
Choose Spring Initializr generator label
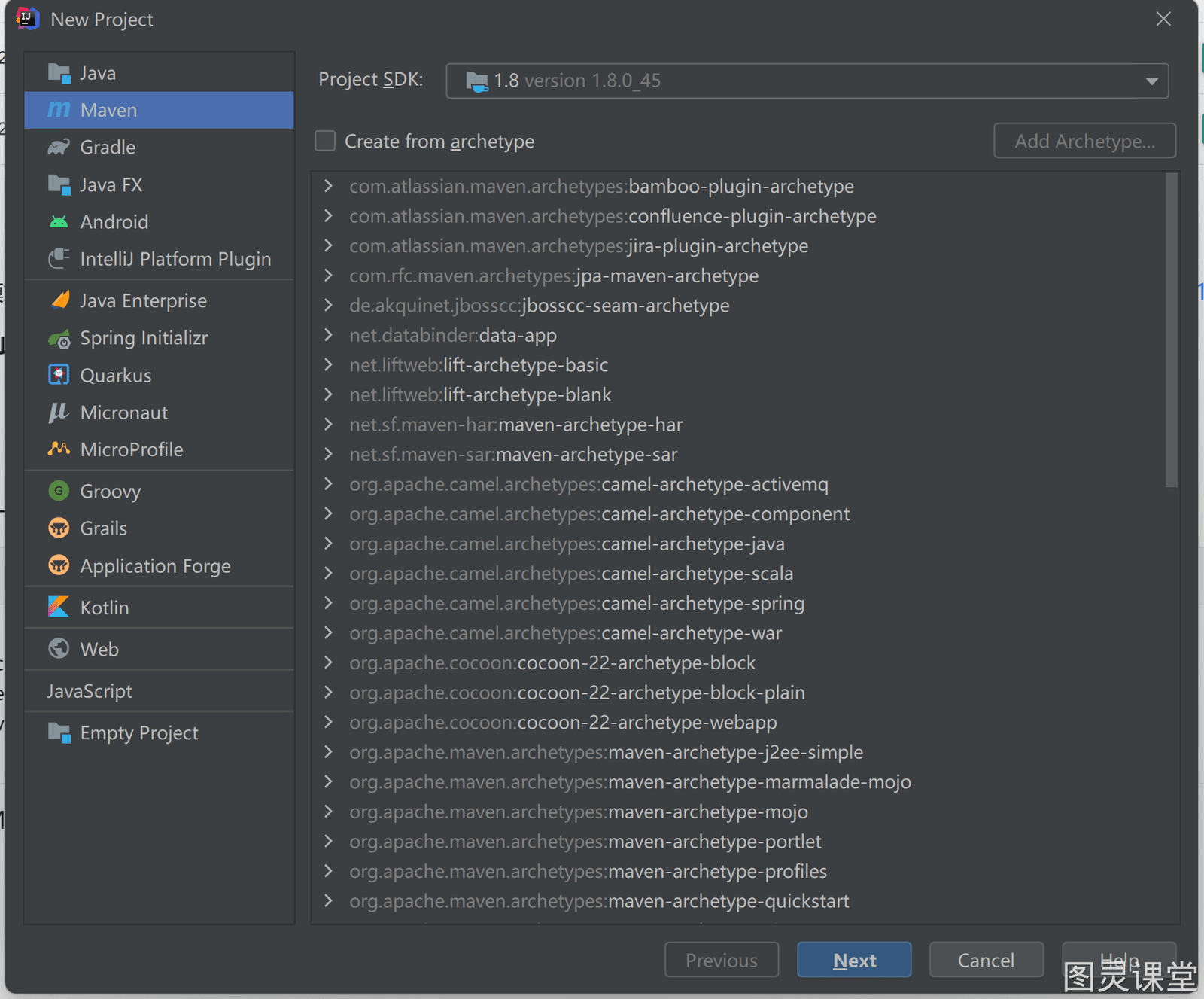coord(144,338)
